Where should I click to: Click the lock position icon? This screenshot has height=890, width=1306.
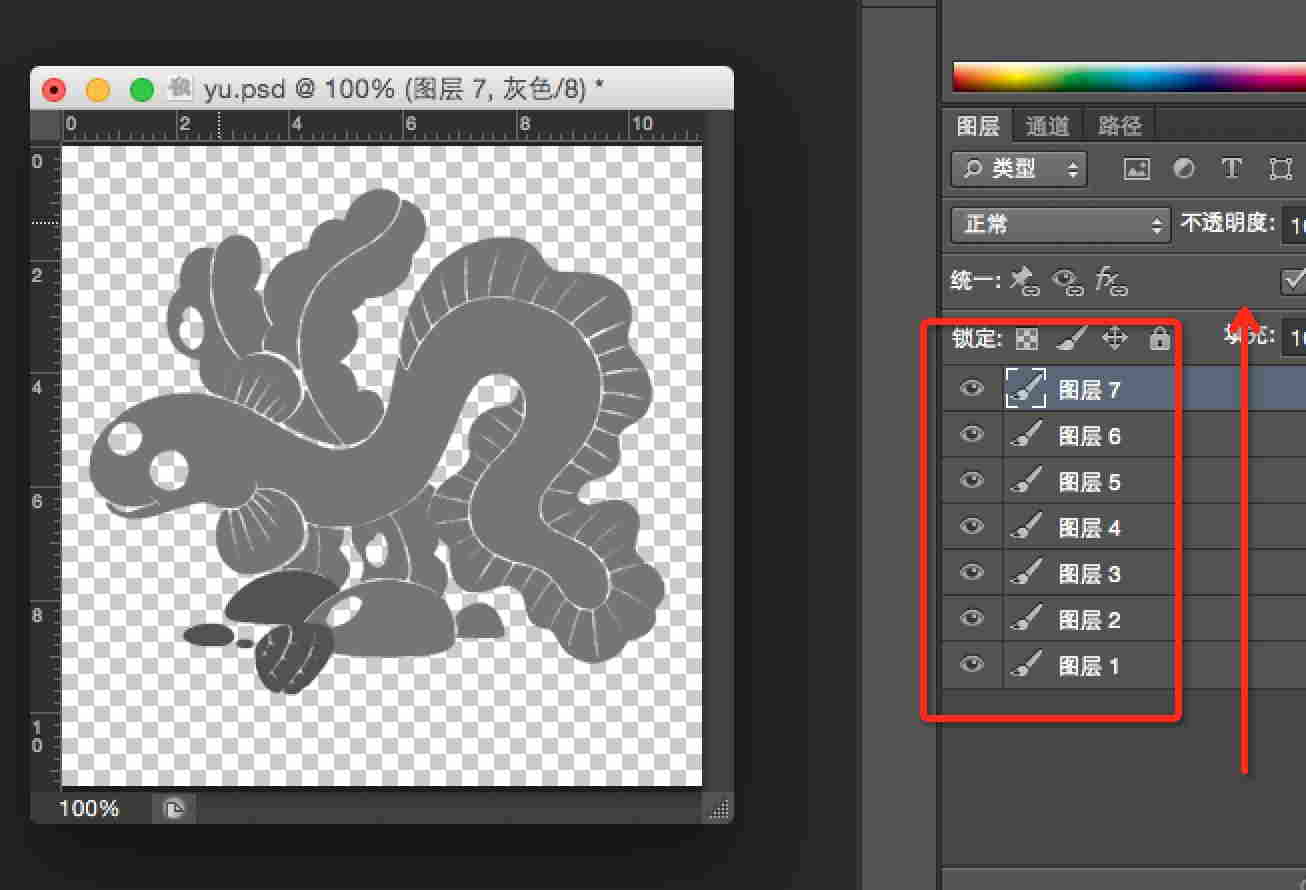pyautogui.click(x=1114, y=339)
